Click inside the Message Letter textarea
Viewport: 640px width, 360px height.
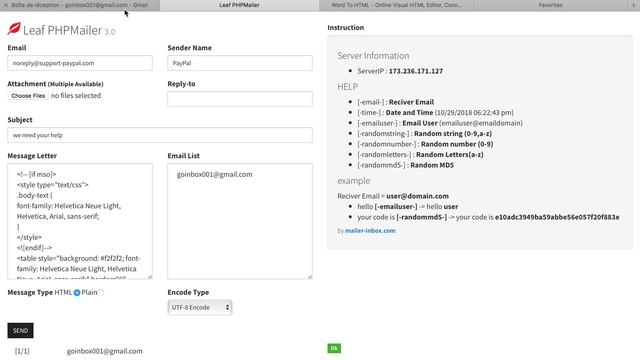click(x=80, y=221)
